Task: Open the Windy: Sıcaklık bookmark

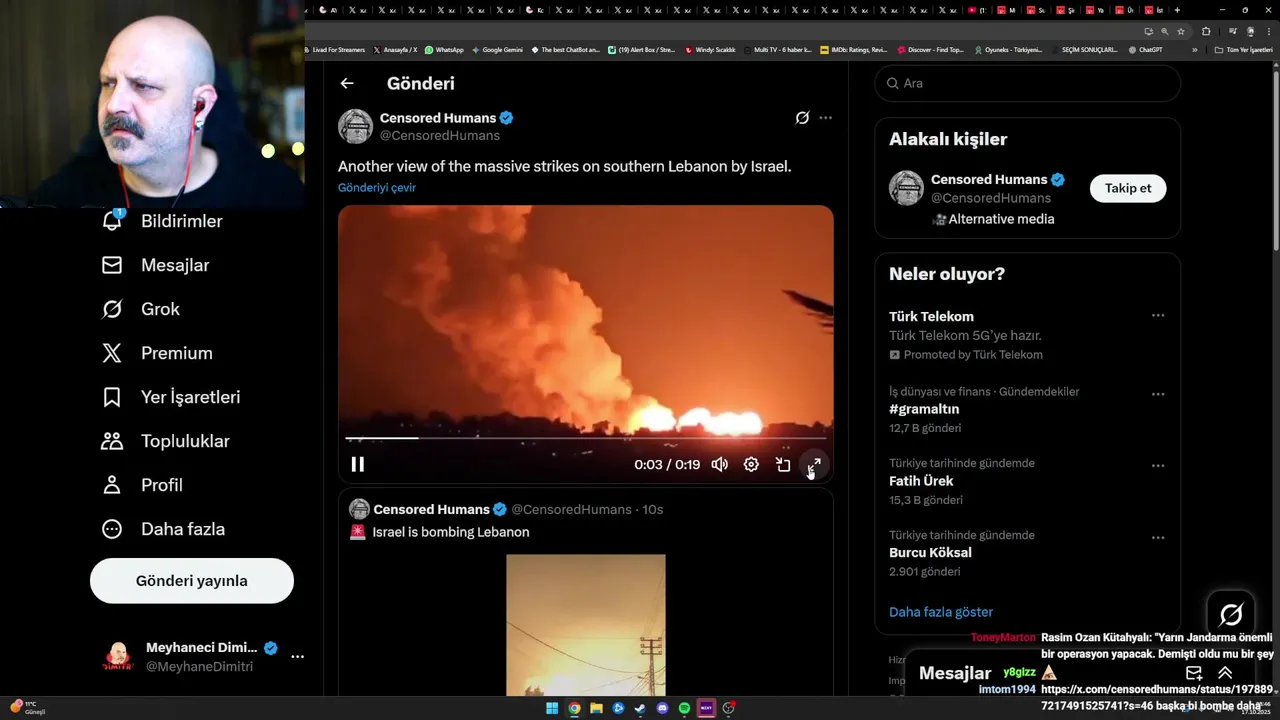Action: [x=710, y=49]
